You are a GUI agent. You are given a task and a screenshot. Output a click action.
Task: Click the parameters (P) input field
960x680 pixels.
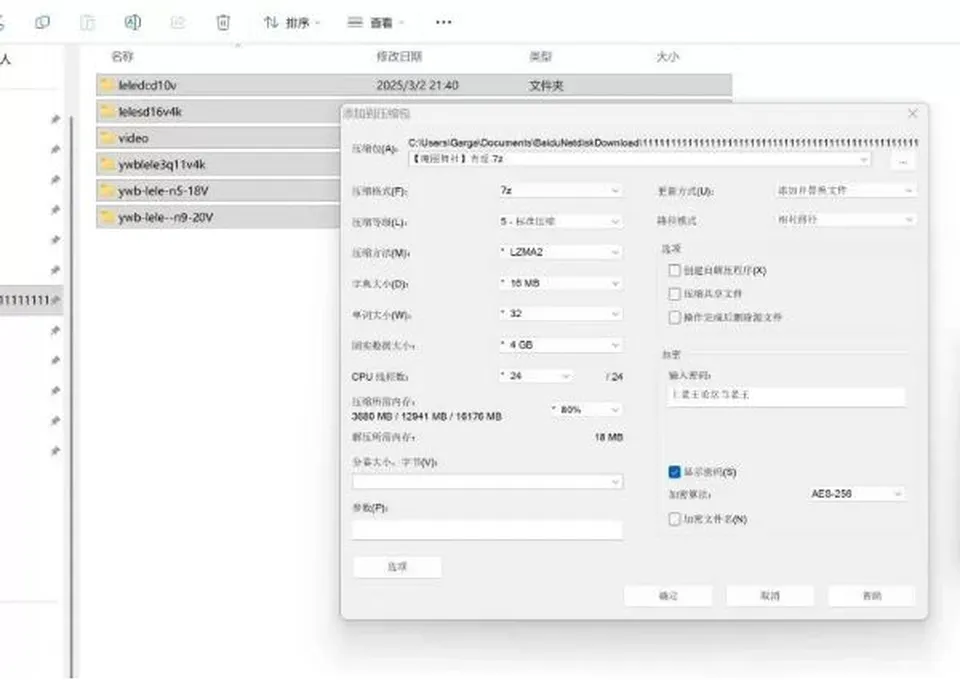[x=487, y=530]
